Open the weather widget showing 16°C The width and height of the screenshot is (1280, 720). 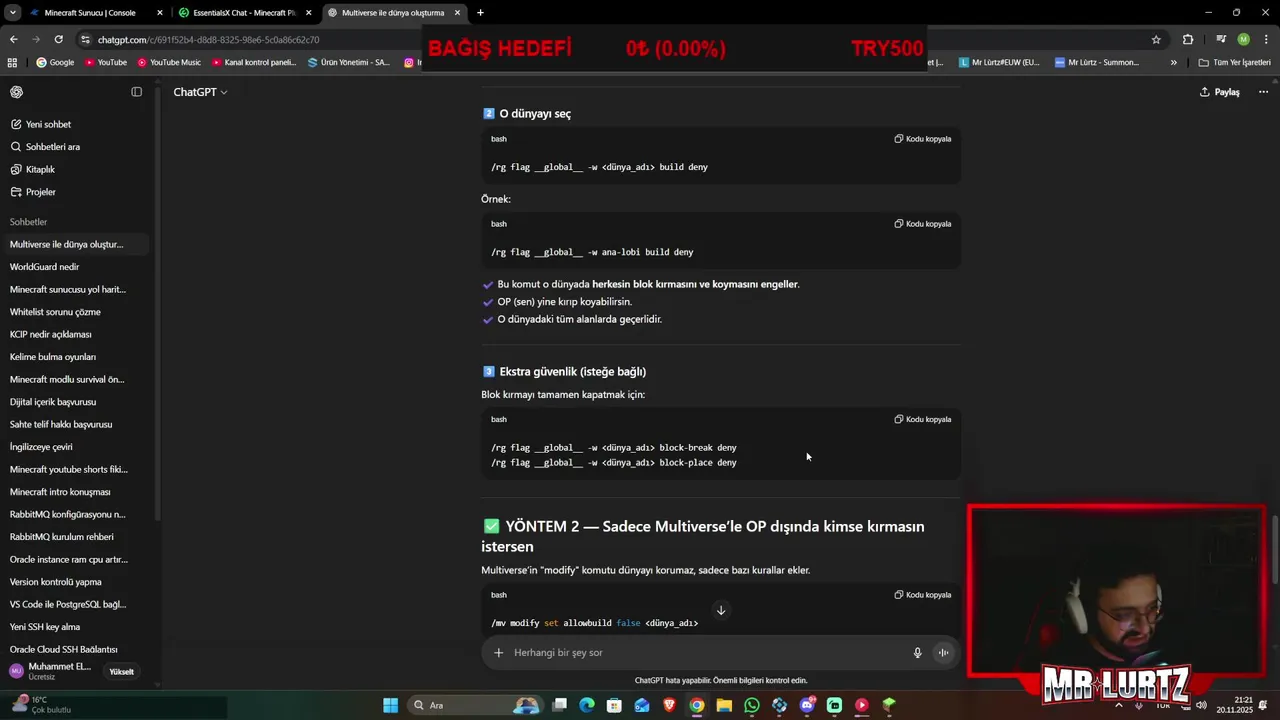pyautogui.click(x=42, y=705)
